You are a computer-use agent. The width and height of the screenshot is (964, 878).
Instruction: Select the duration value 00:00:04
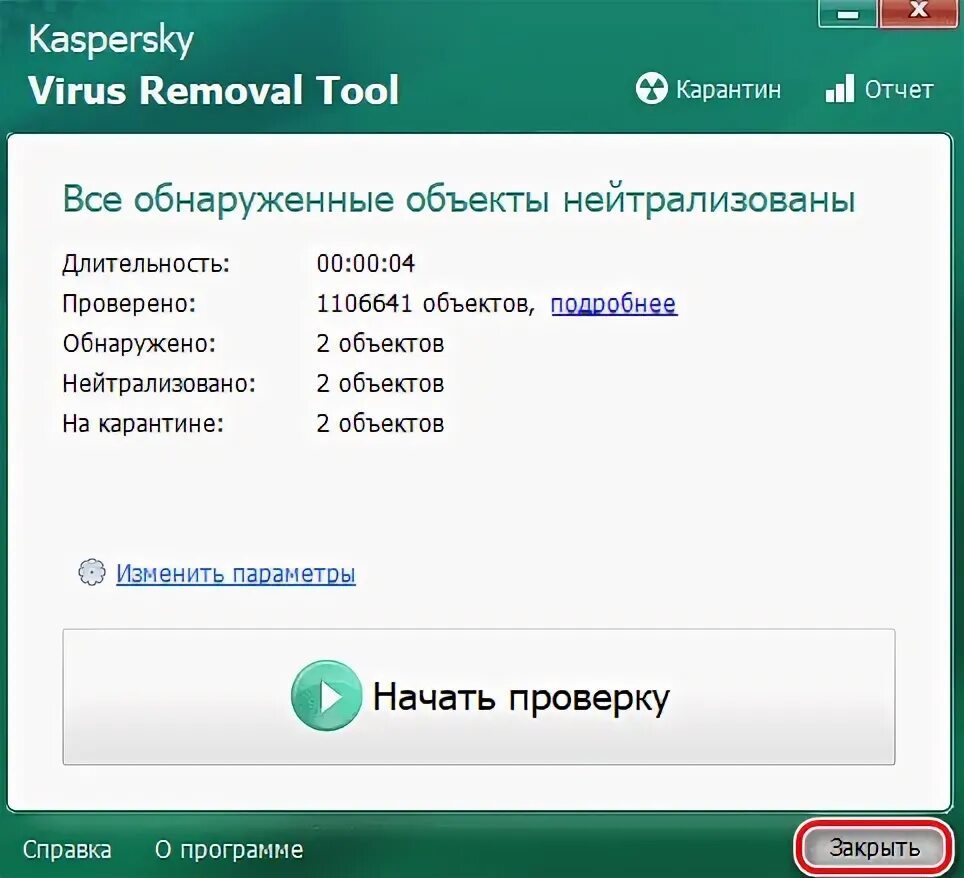[366, 264]
